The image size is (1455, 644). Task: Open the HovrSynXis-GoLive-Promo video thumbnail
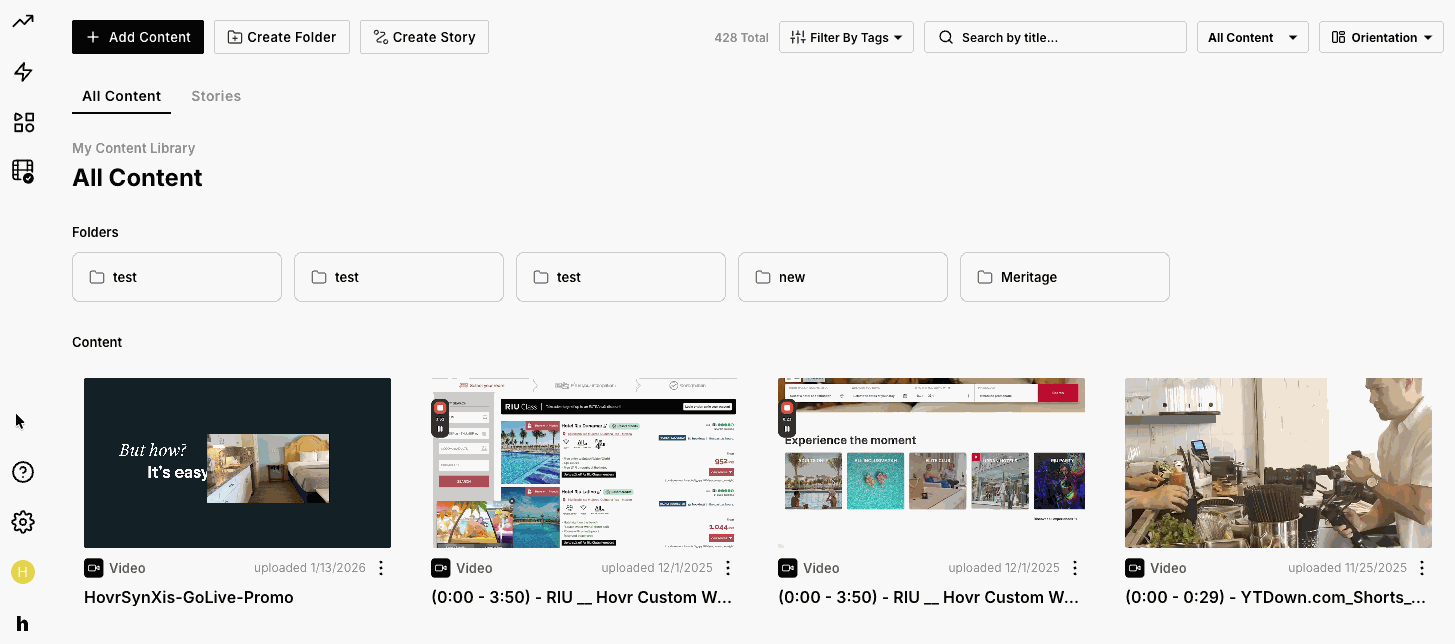237,462
